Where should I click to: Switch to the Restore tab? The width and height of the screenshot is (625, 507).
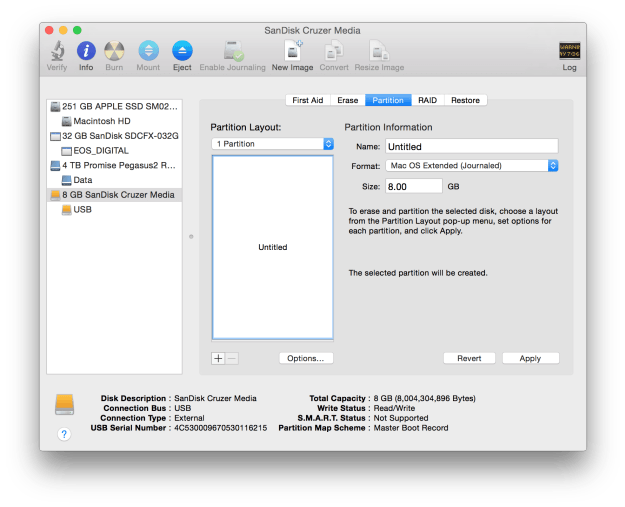tap(466, 100)
